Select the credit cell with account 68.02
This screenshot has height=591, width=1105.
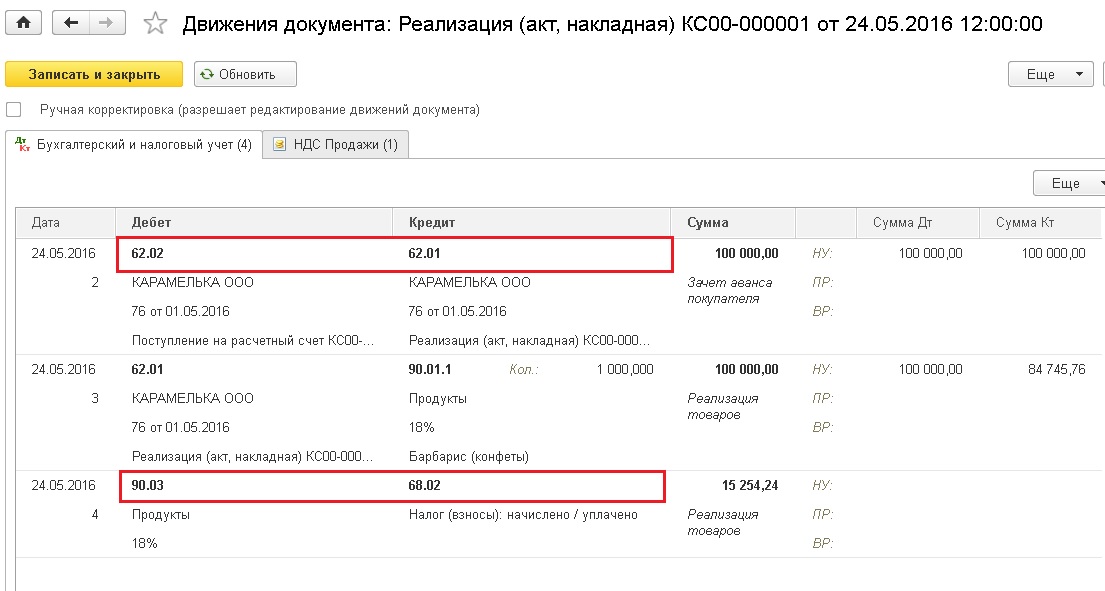click(425, 486)
